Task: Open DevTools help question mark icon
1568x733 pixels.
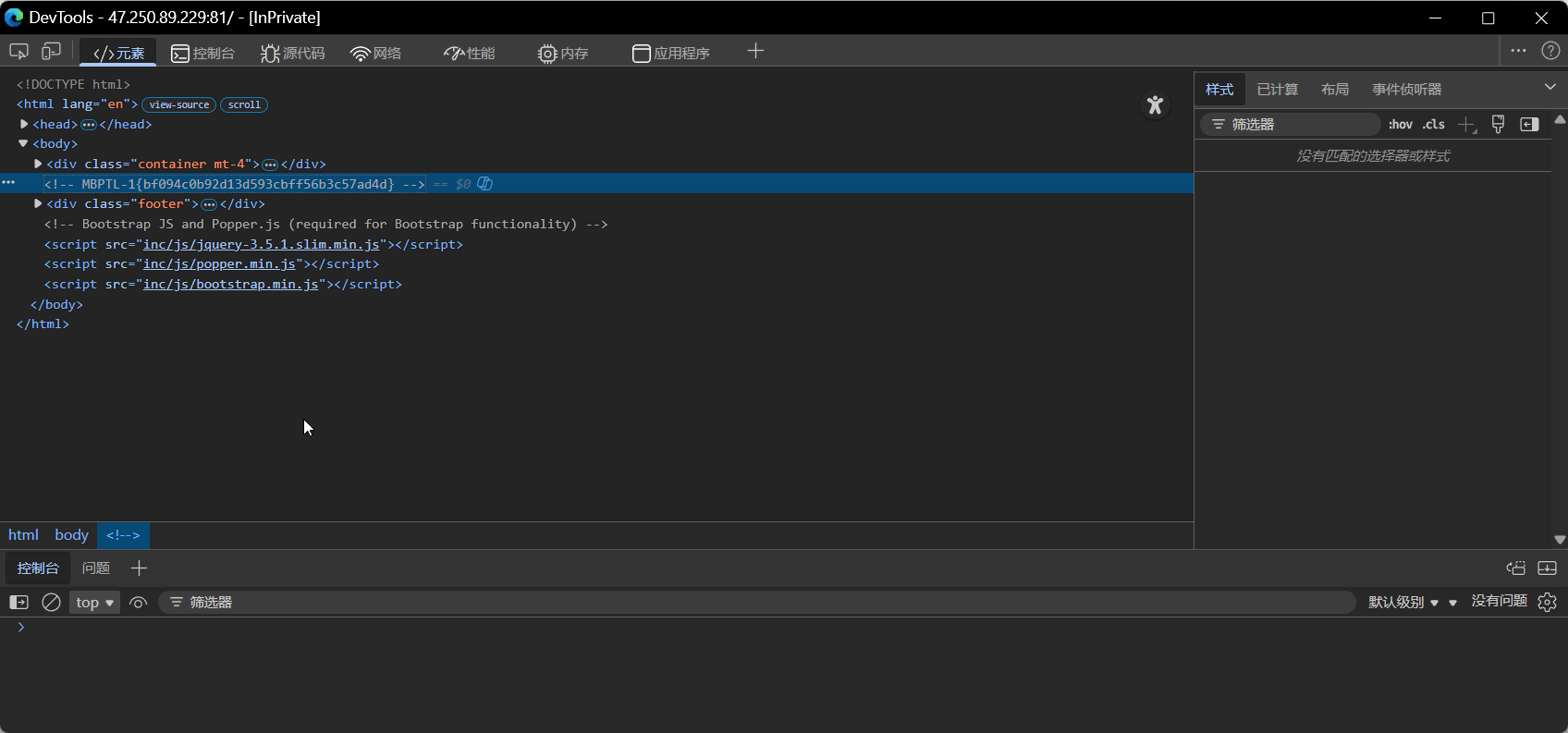Action: 1550,51
